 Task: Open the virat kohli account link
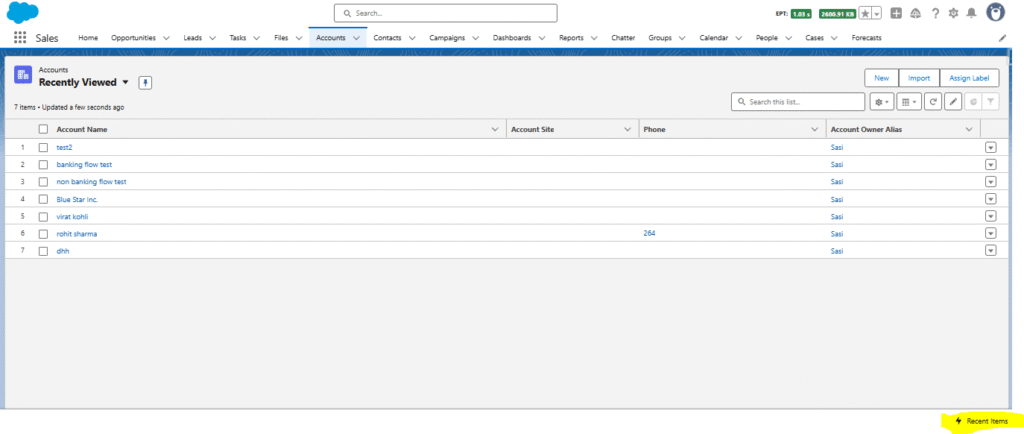coord(72,216)
